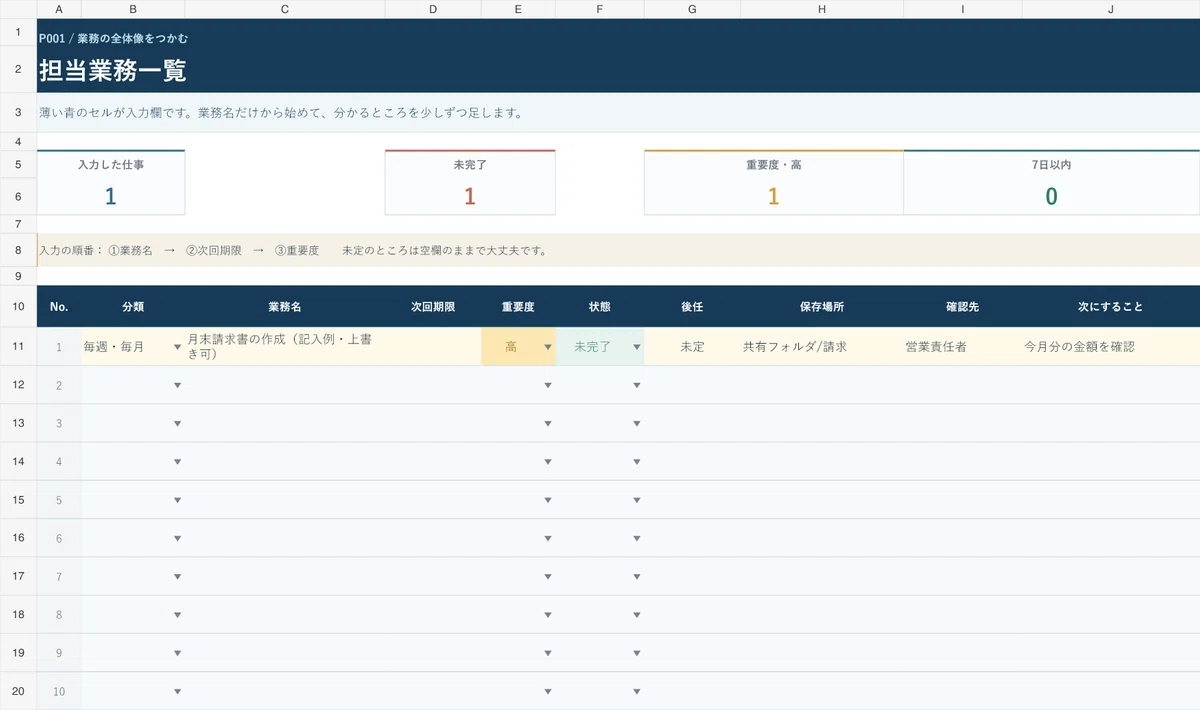The width and height of the screenshot is (1200, 710).
Task: Click the empty 次回期限 input cell in row 11
Action: tap(433, 347)
